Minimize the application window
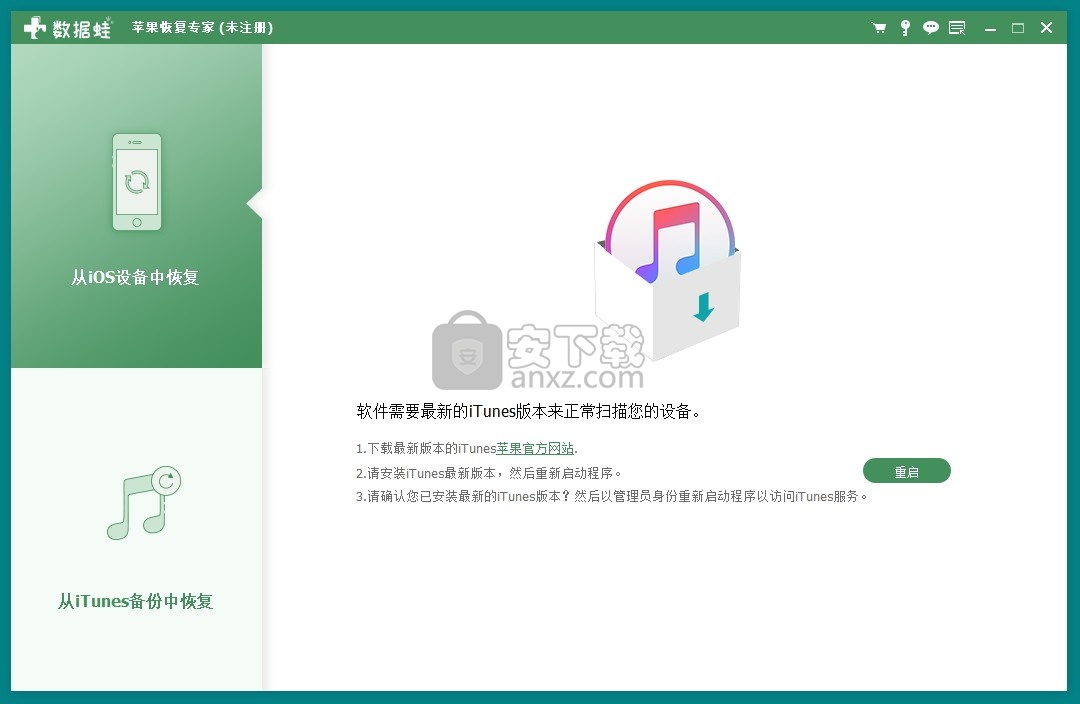This screenshot has width=1080, height=704. (990, 28)
